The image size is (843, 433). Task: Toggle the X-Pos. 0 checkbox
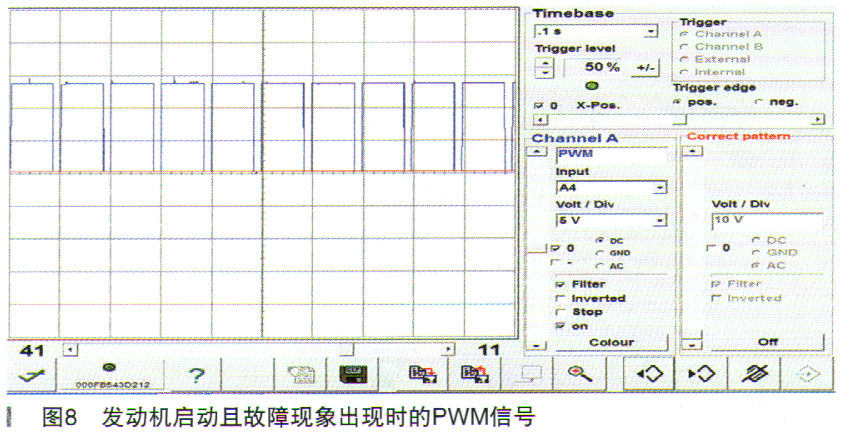[x=539, y=106]
